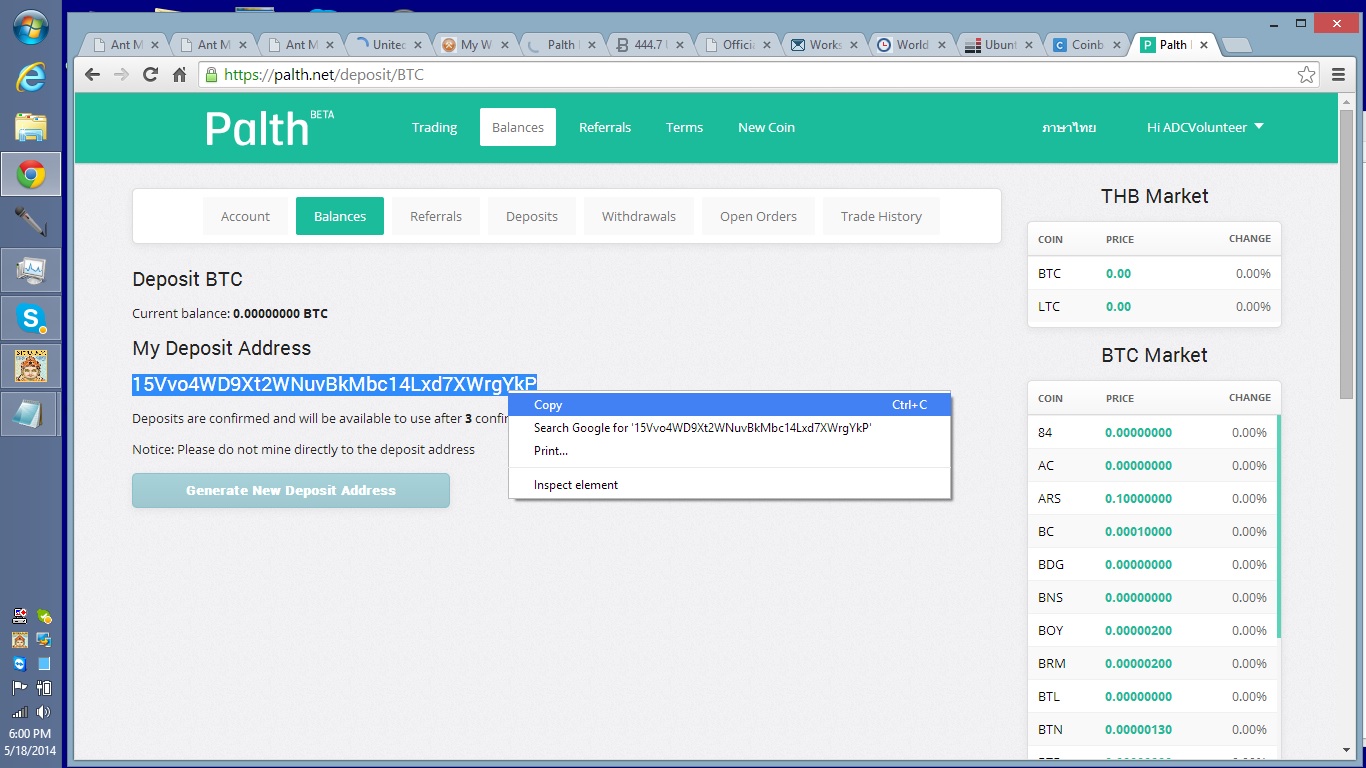This screenshot has width=1366, height=768.
Task: Choose Inspect element in the context menu
Action: click(729, 485)
